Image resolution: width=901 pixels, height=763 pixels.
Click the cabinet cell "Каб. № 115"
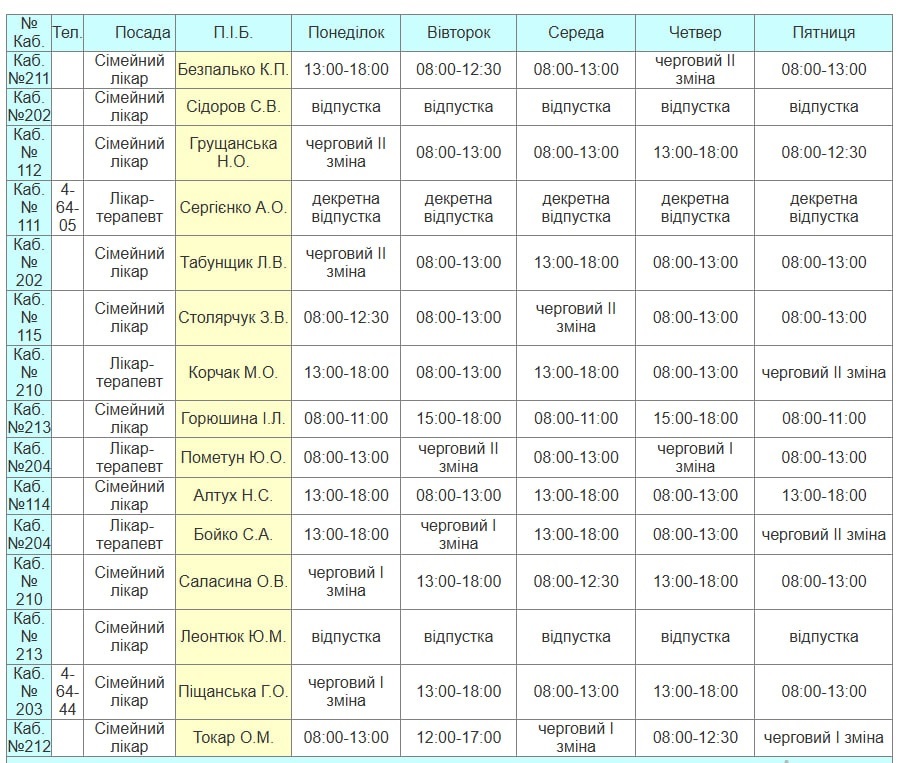29,318
